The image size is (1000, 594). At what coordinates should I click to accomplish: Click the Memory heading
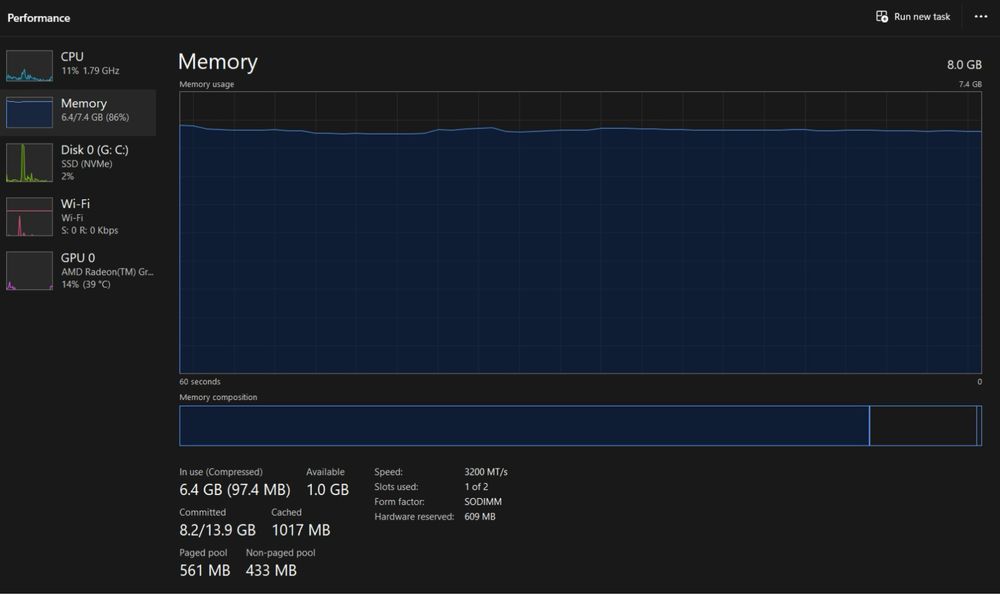217,62
